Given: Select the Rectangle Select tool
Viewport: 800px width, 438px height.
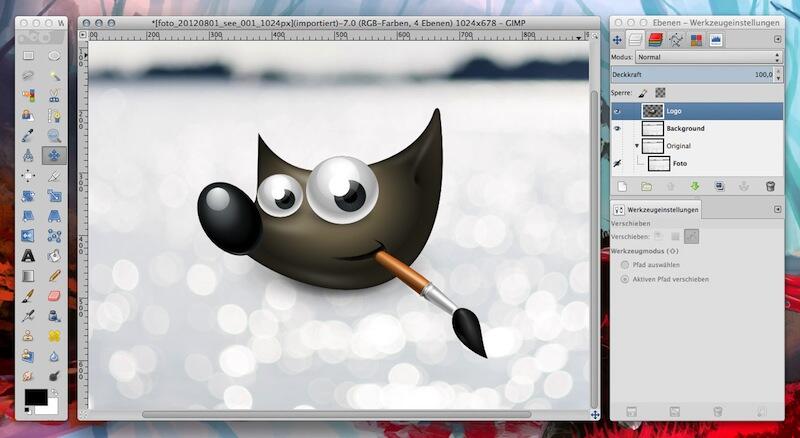Looking at the screenshot, I should [28, 56].
